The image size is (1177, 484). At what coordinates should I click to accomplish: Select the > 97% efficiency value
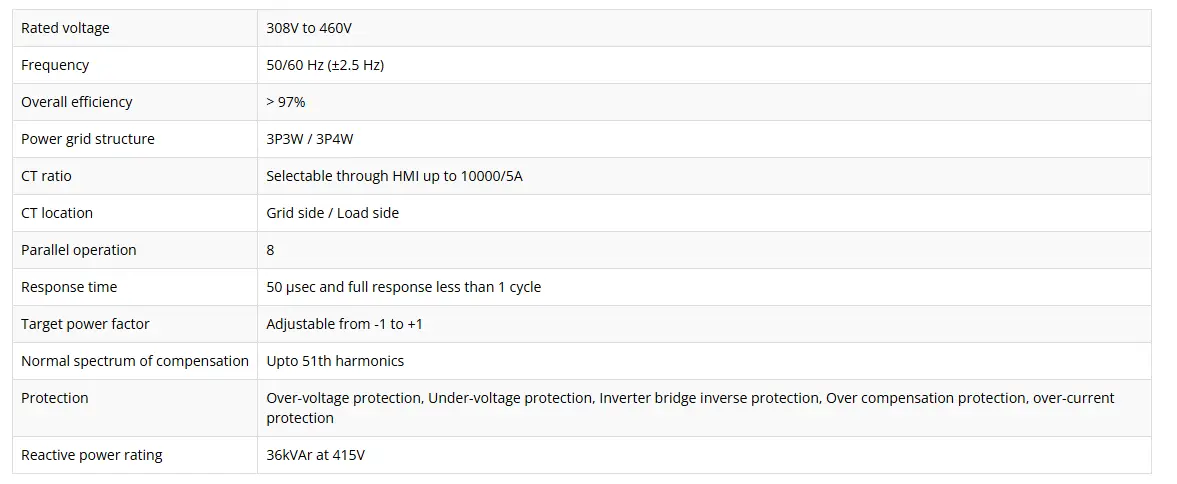click(286, 102)
